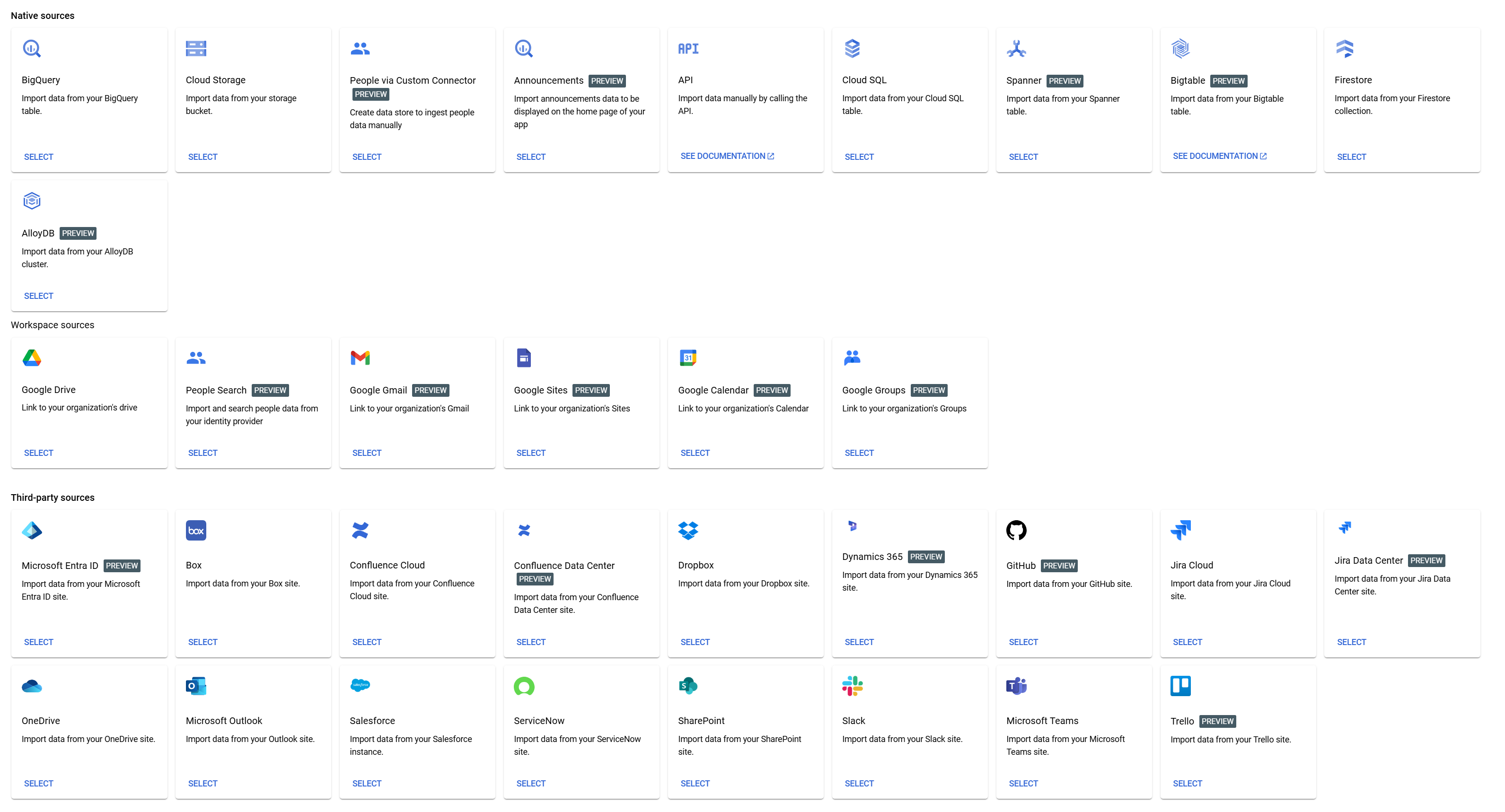Select the People Search source

coord(202,453)
